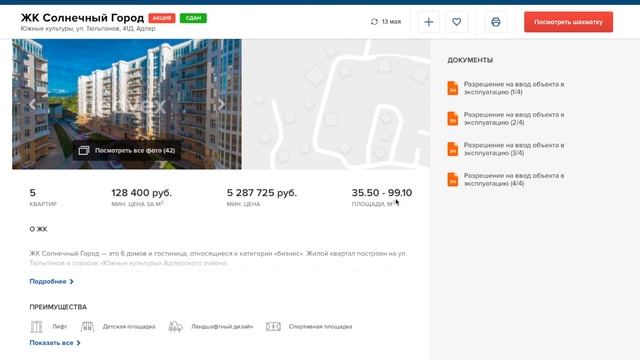Click the 13 мая update date
The width and height of the screenshot is (640, 360).
(391, 22)
